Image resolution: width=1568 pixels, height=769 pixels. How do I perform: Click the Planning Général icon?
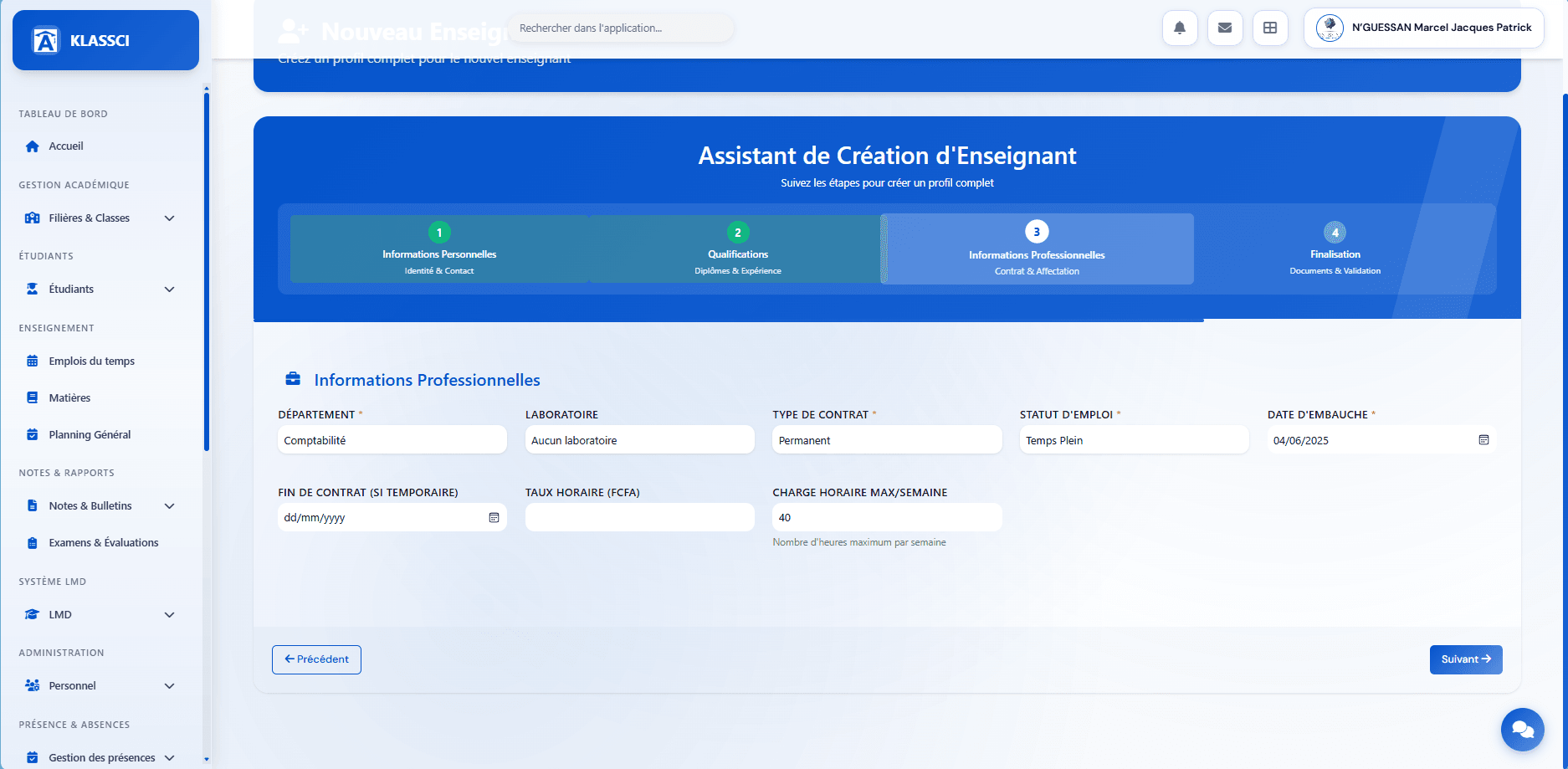click(x=33, y=435)
